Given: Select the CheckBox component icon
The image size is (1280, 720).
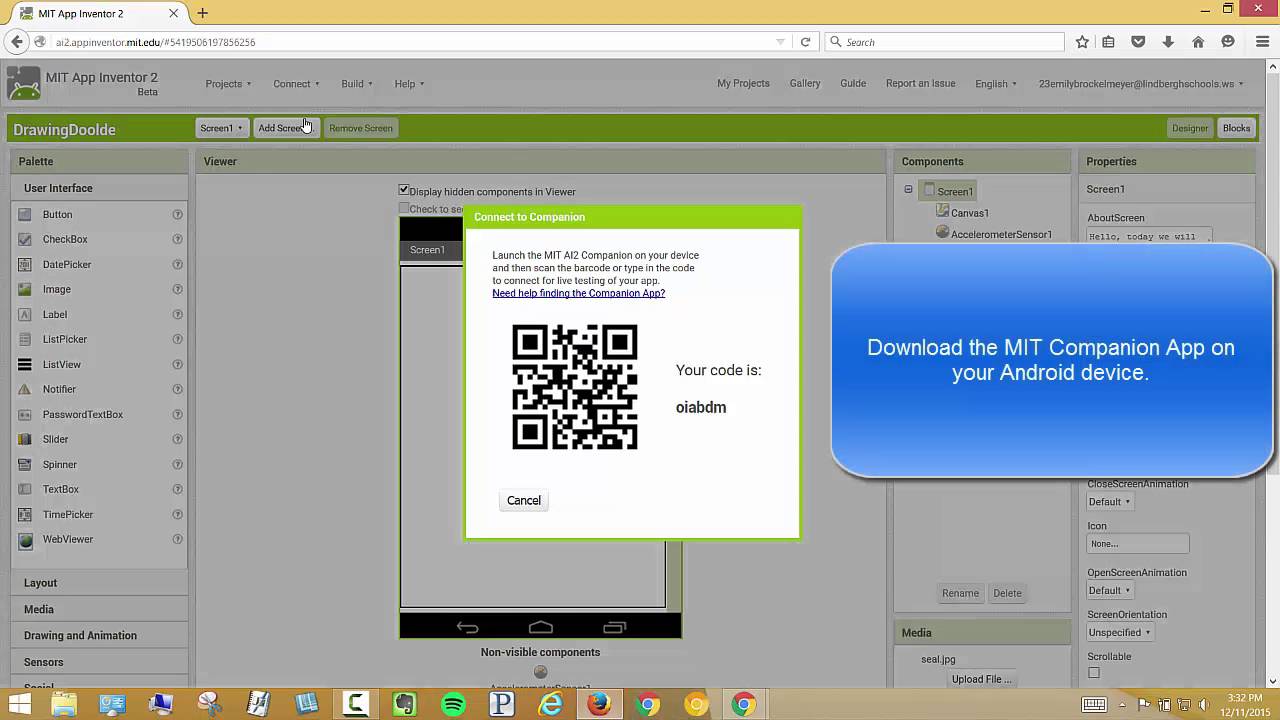Looking at the screenshot, I should 25,239.
